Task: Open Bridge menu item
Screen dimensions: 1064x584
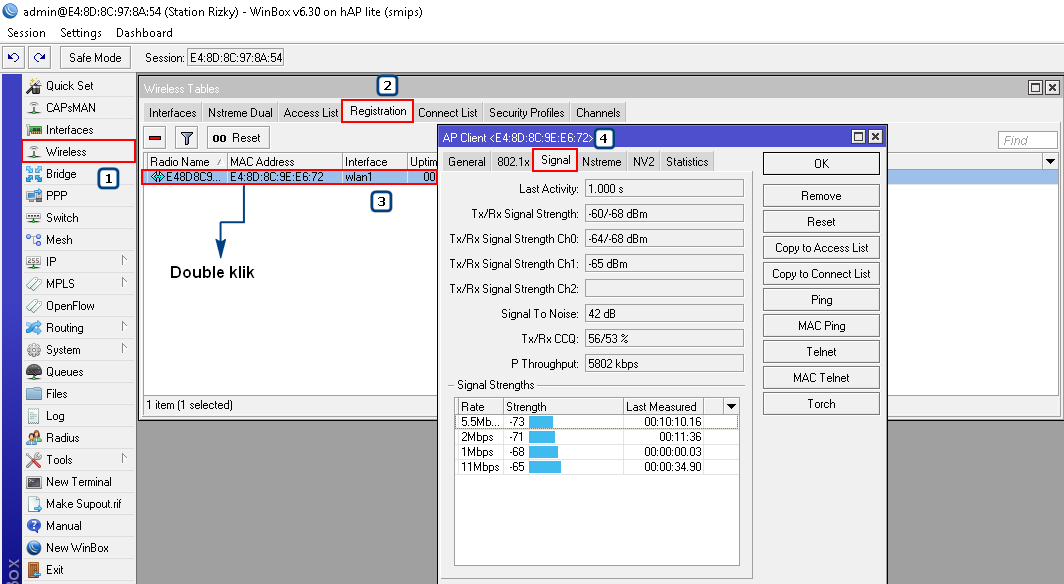Action: pos(61,174)
